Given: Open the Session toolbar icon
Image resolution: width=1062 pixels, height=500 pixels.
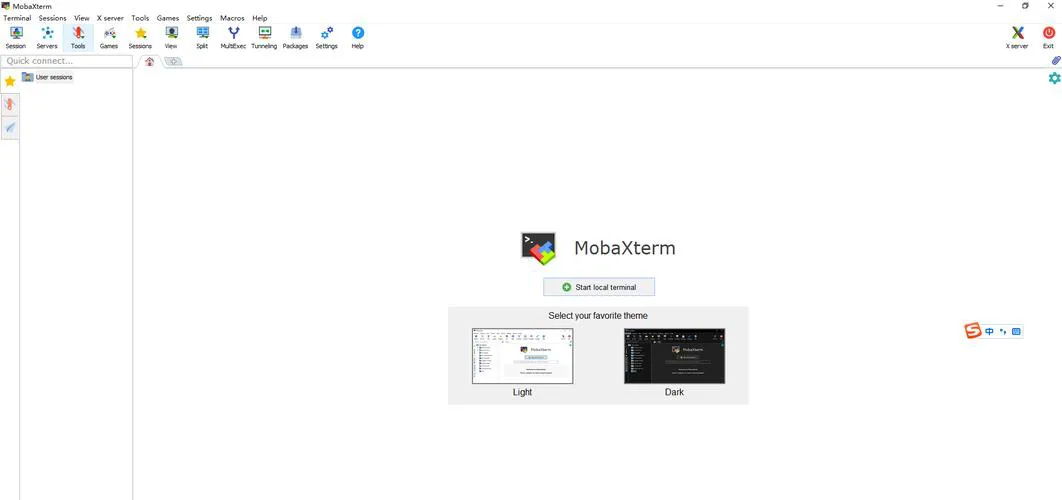Looking at the screenshot, I should click(16, 37).
